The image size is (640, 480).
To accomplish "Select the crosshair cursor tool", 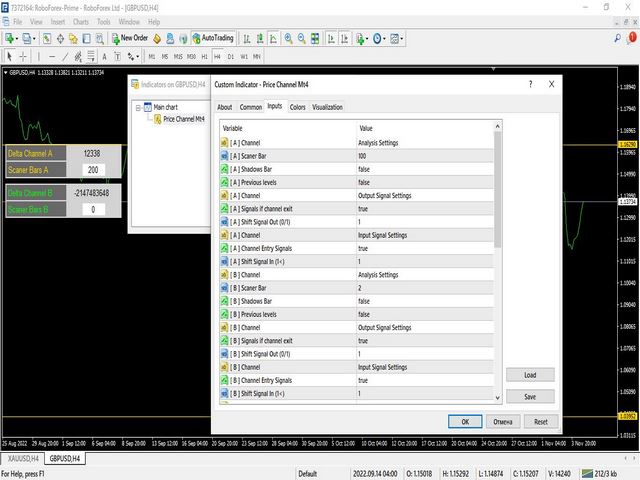I will [x=24, y=57].
